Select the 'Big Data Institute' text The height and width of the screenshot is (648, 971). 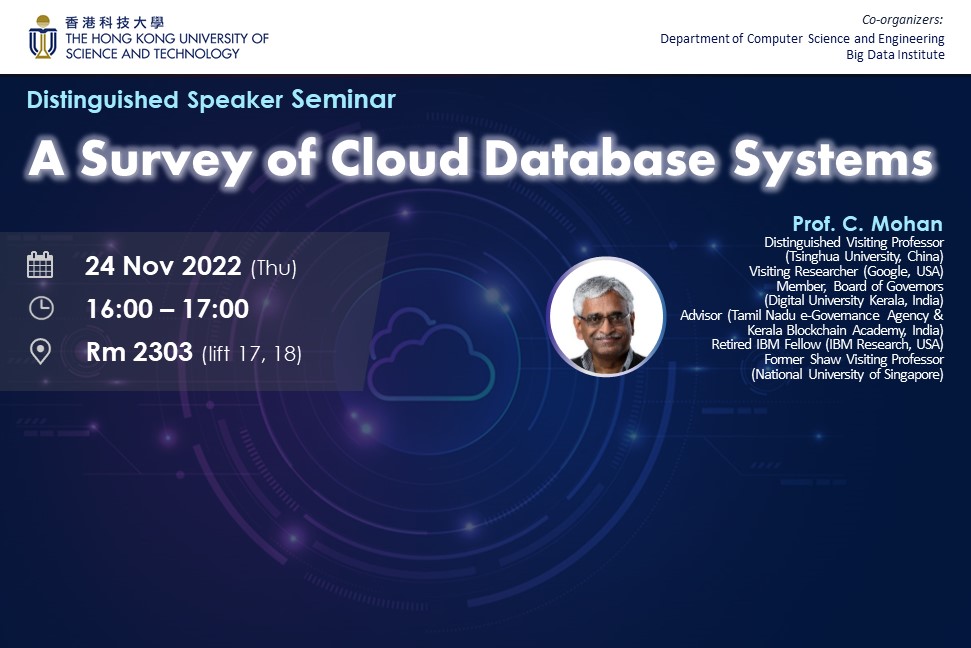tap(895, 55)
